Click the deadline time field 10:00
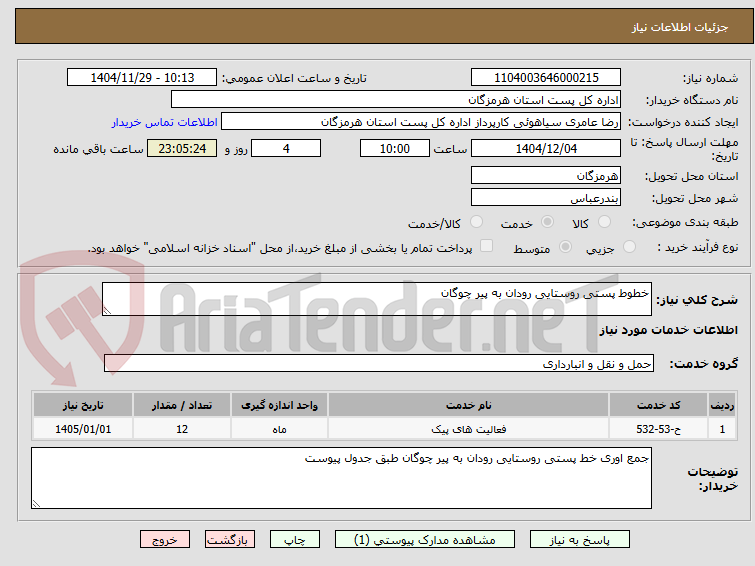 pyautogui.click(x=394, y=148)
